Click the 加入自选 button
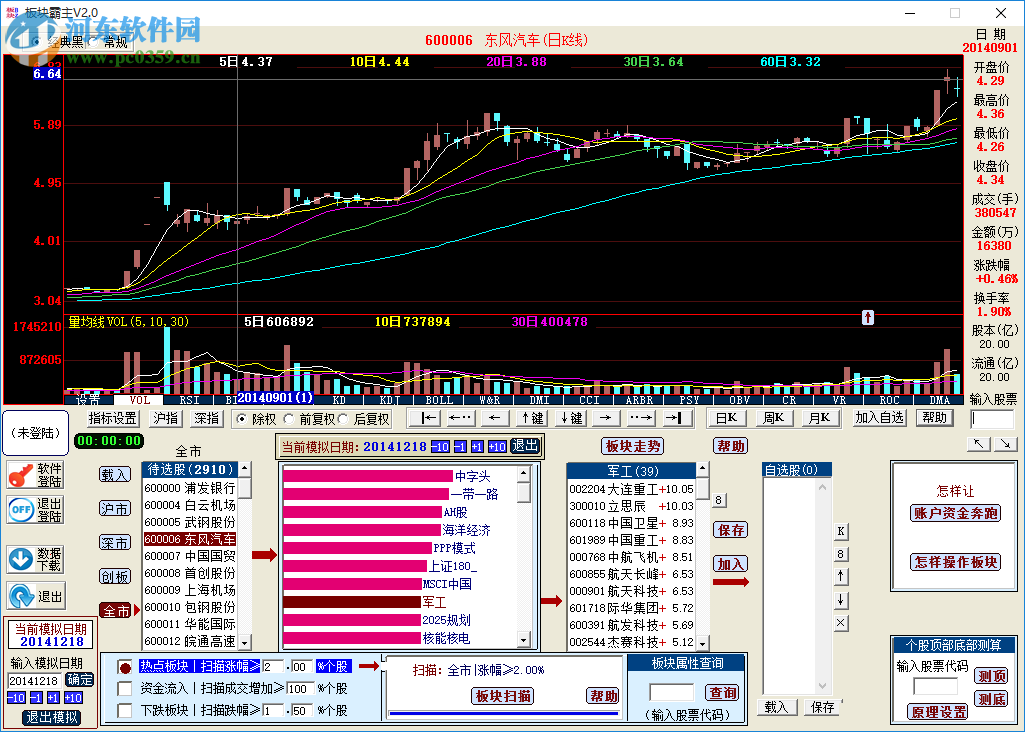 click(879, 418)
